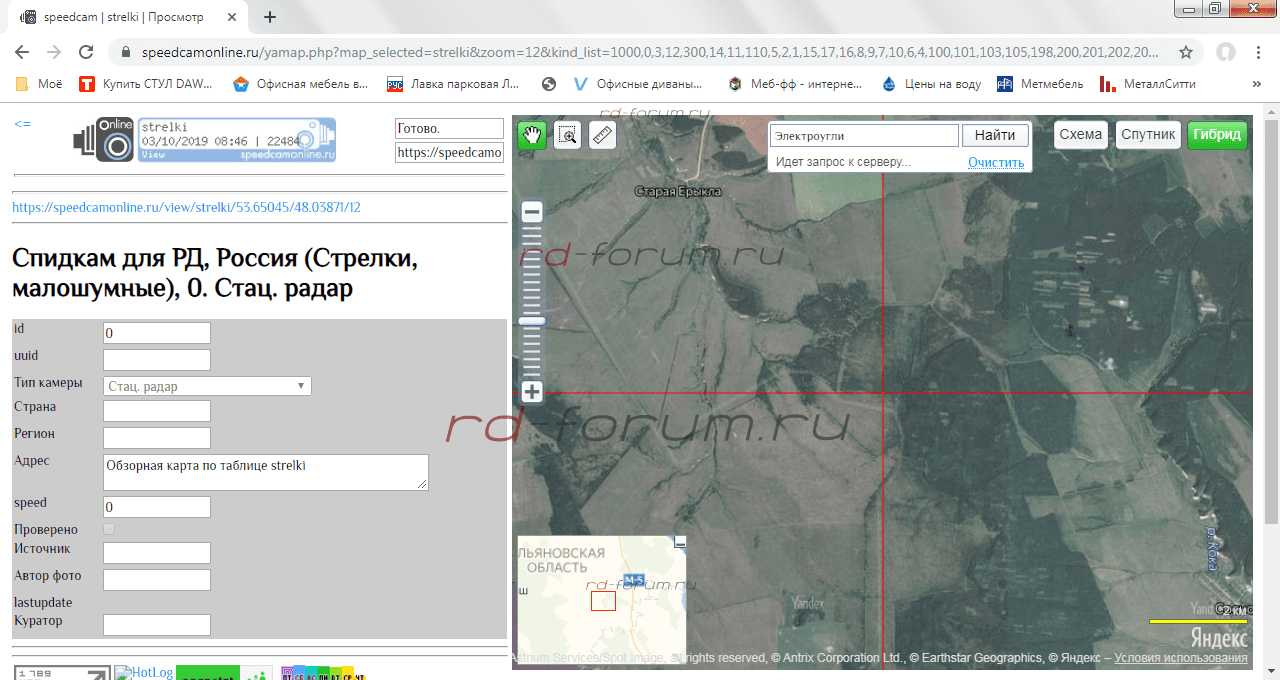Click the strelki banner with date 03/10/2019
Viewport: 1280px width, 680px height.
point(237,140)
